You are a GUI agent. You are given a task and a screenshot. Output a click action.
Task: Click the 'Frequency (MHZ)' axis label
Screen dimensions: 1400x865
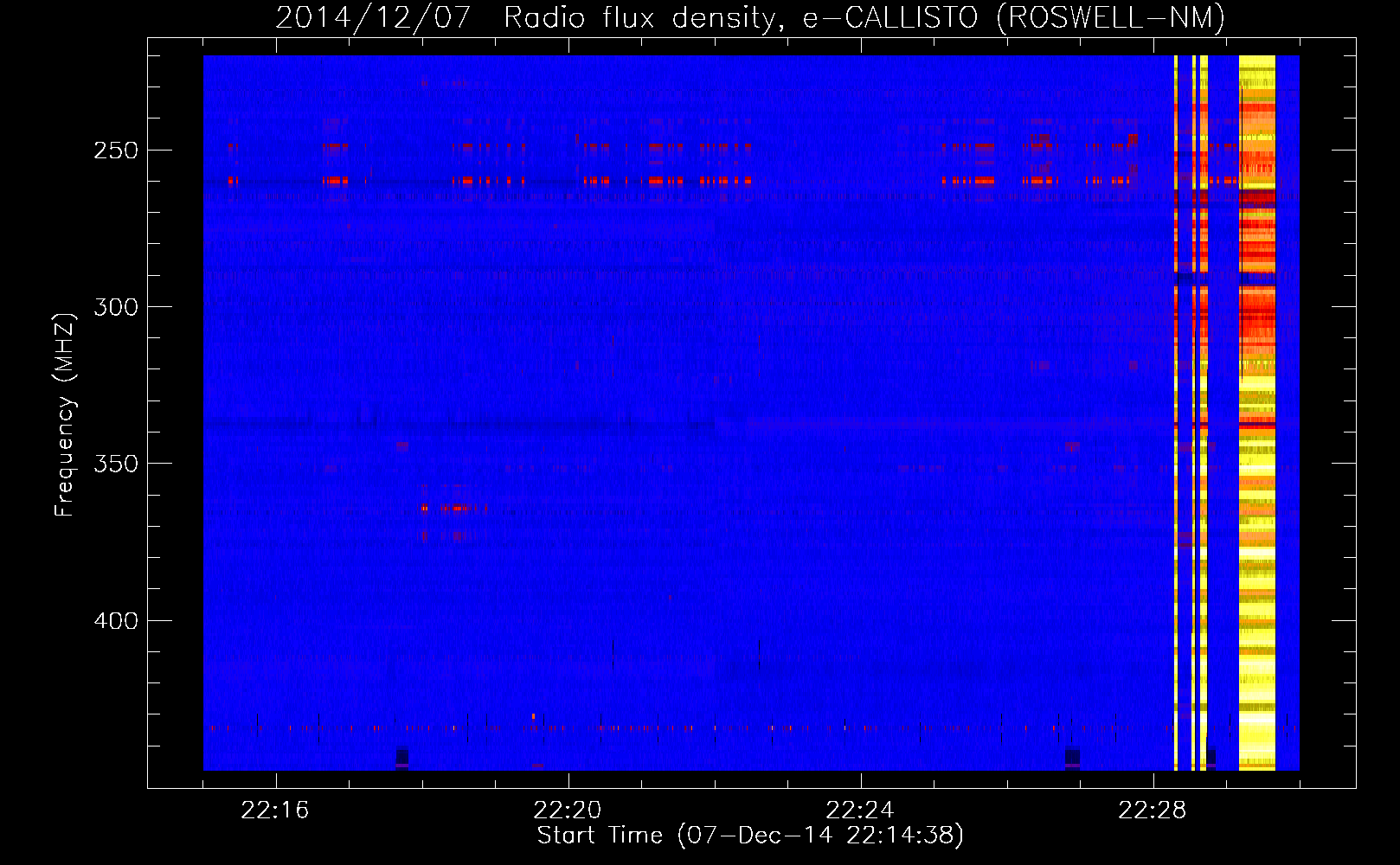(65, 415)
